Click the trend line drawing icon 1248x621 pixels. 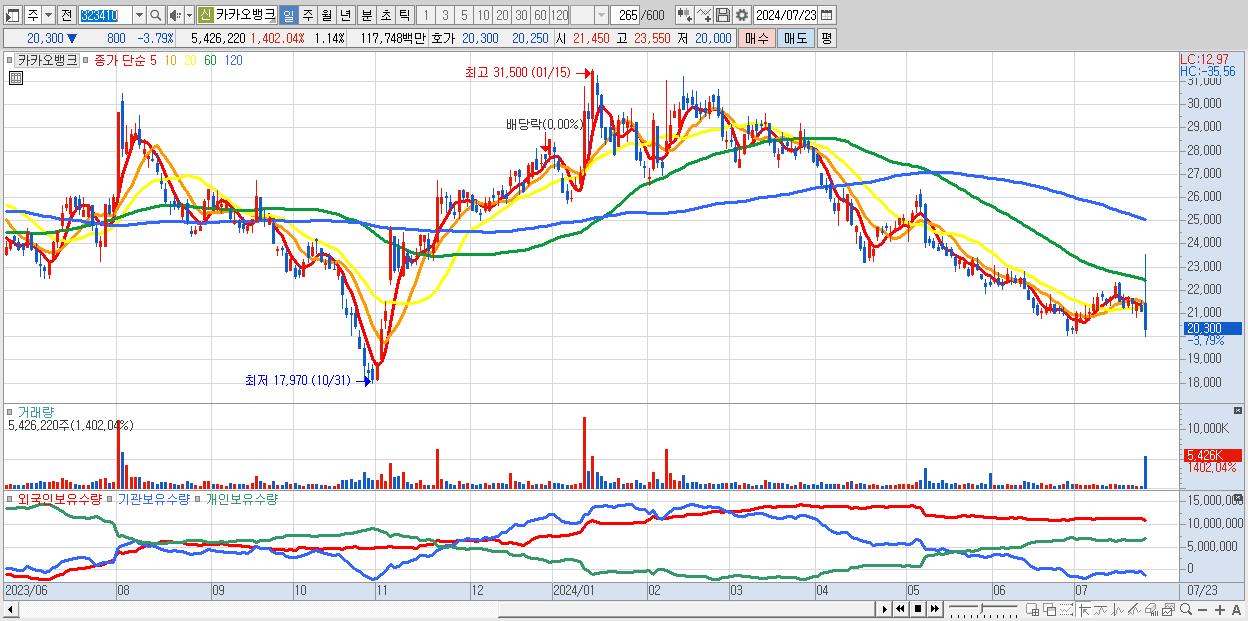(1100, 609)
